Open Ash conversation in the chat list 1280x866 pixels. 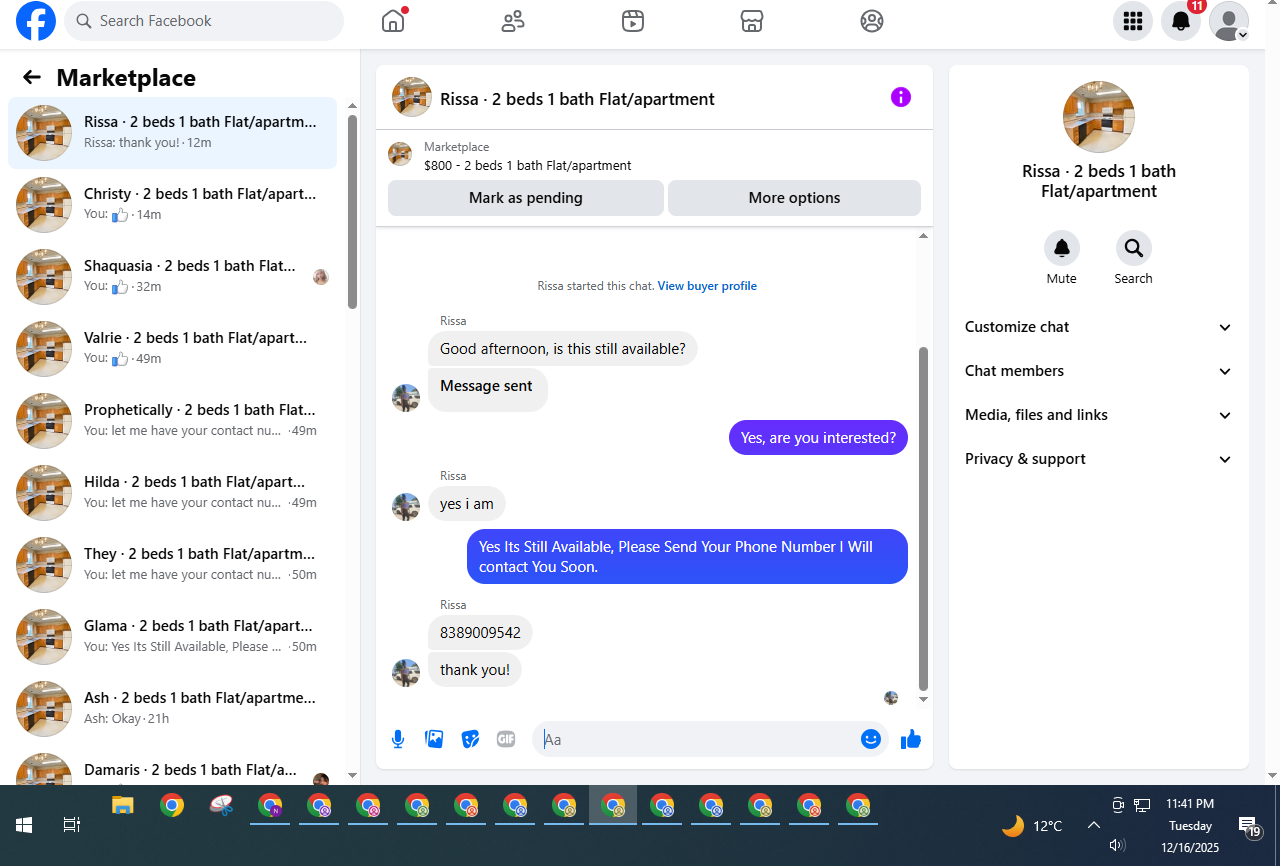coord(172,709)
